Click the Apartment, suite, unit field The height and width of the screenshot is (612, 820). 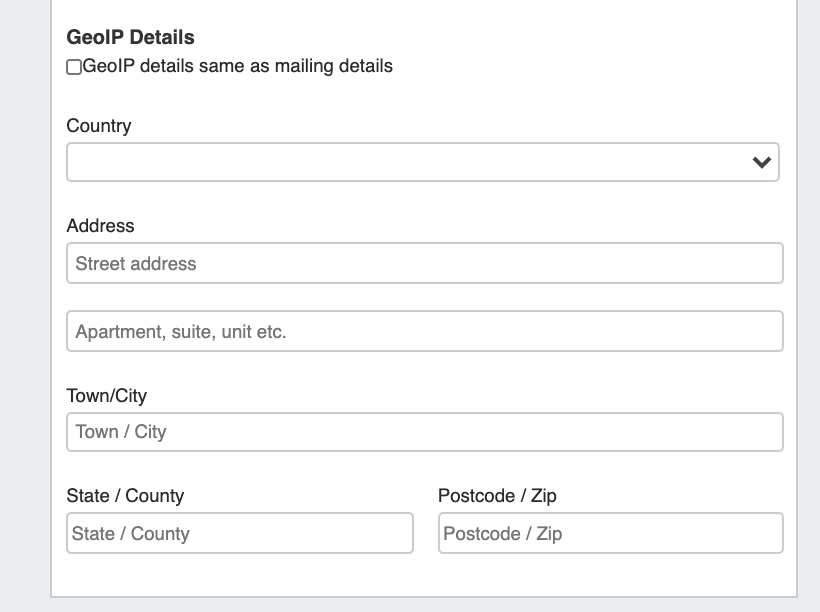[x=424, y=332]
